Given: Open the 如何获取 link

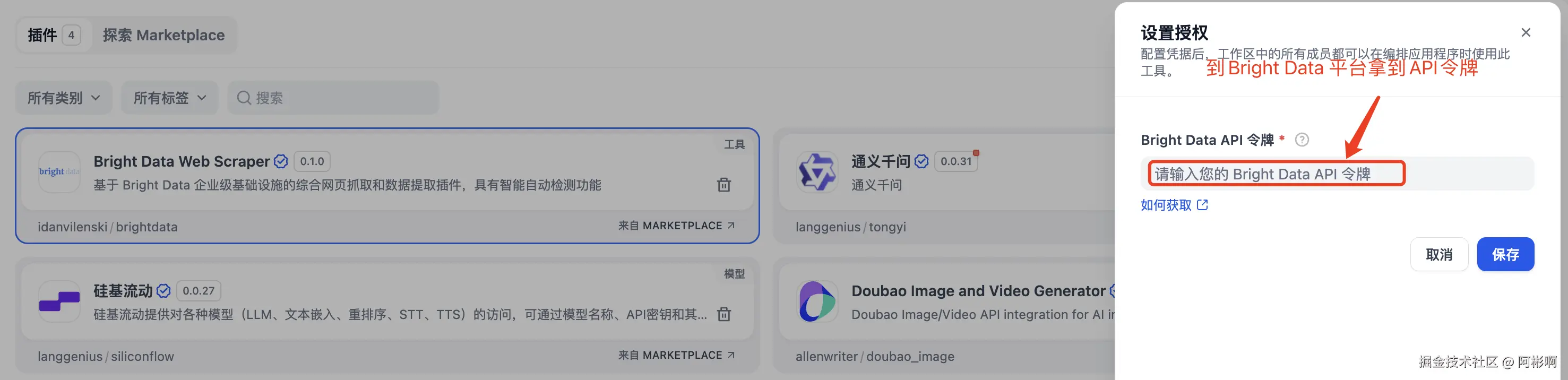Looking at the screenshot, I should tap(1174, 205).
